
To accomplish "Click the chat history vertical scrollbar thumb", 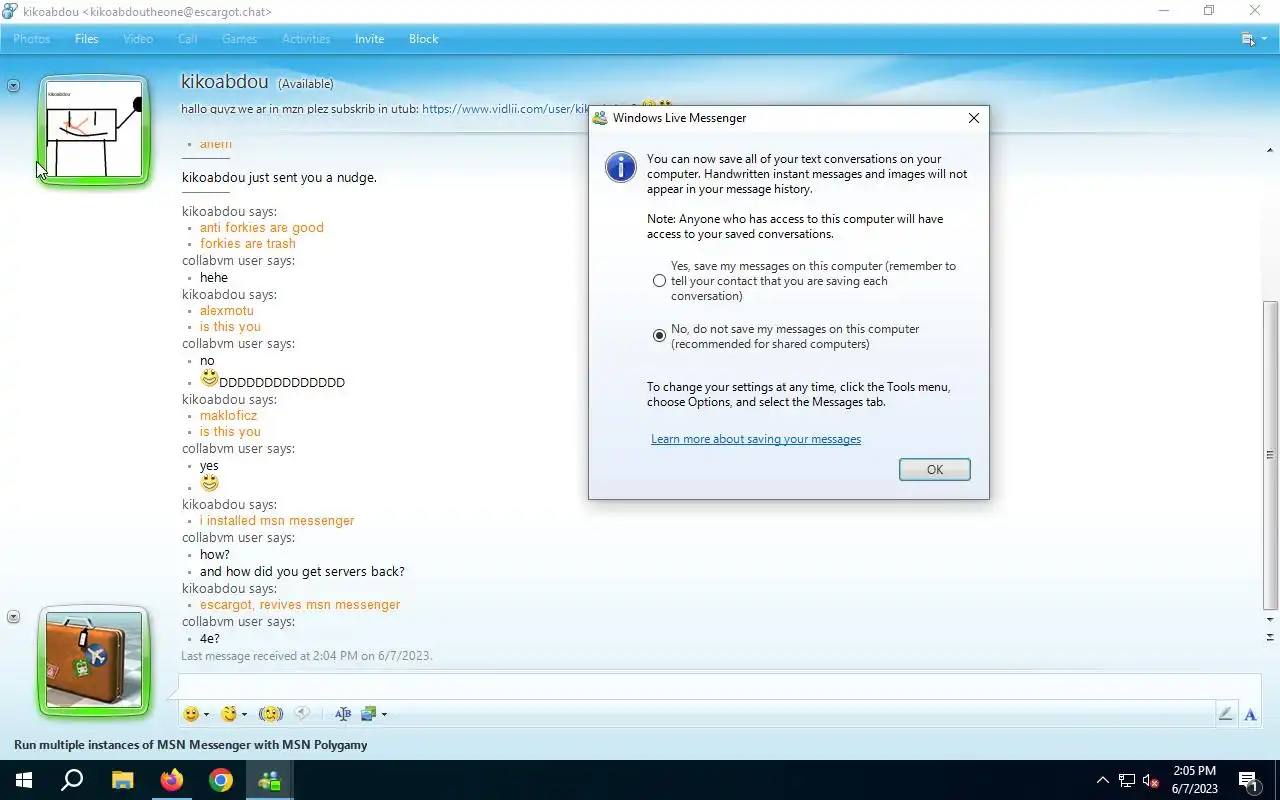I will [x=1271, y=454].
